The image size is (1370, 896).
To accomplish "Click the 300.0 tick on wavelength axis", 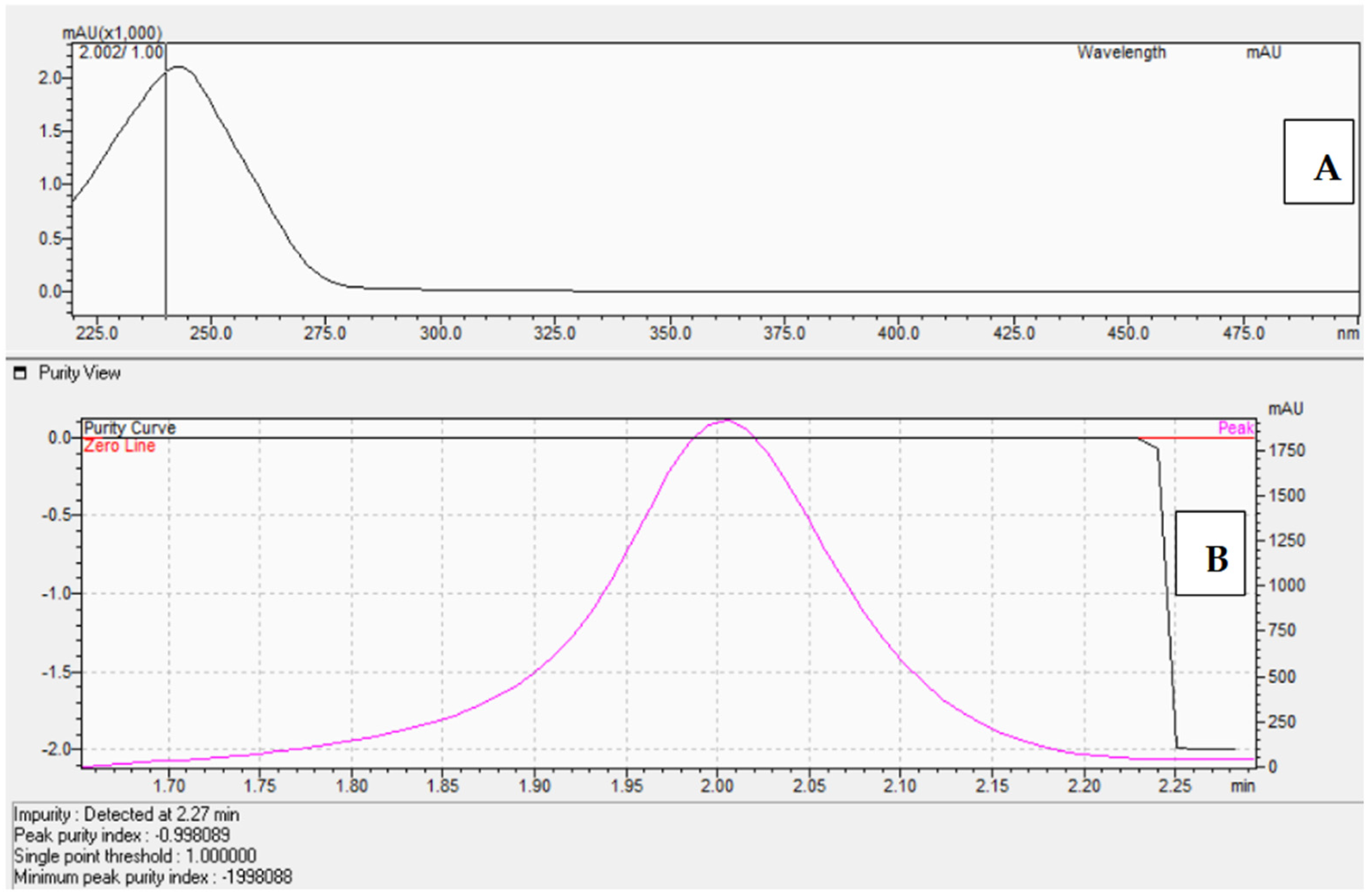I will pos(440,333).
